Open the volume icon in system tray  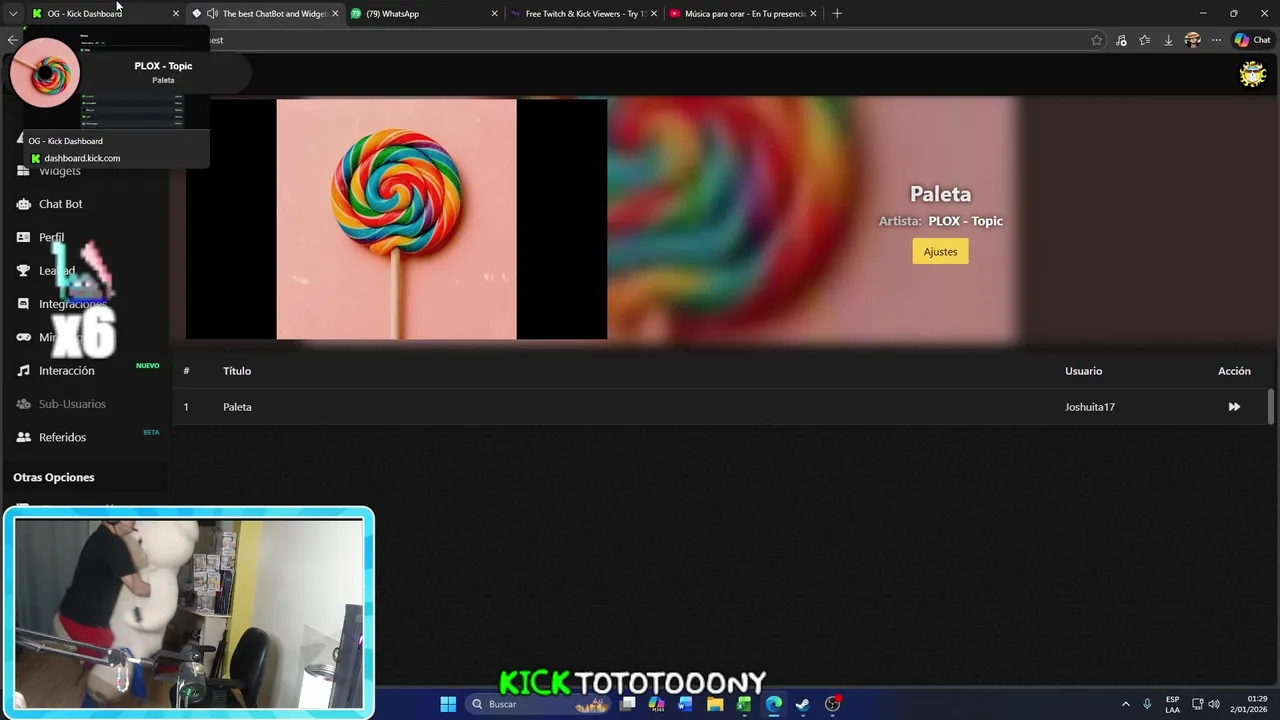1214,704
